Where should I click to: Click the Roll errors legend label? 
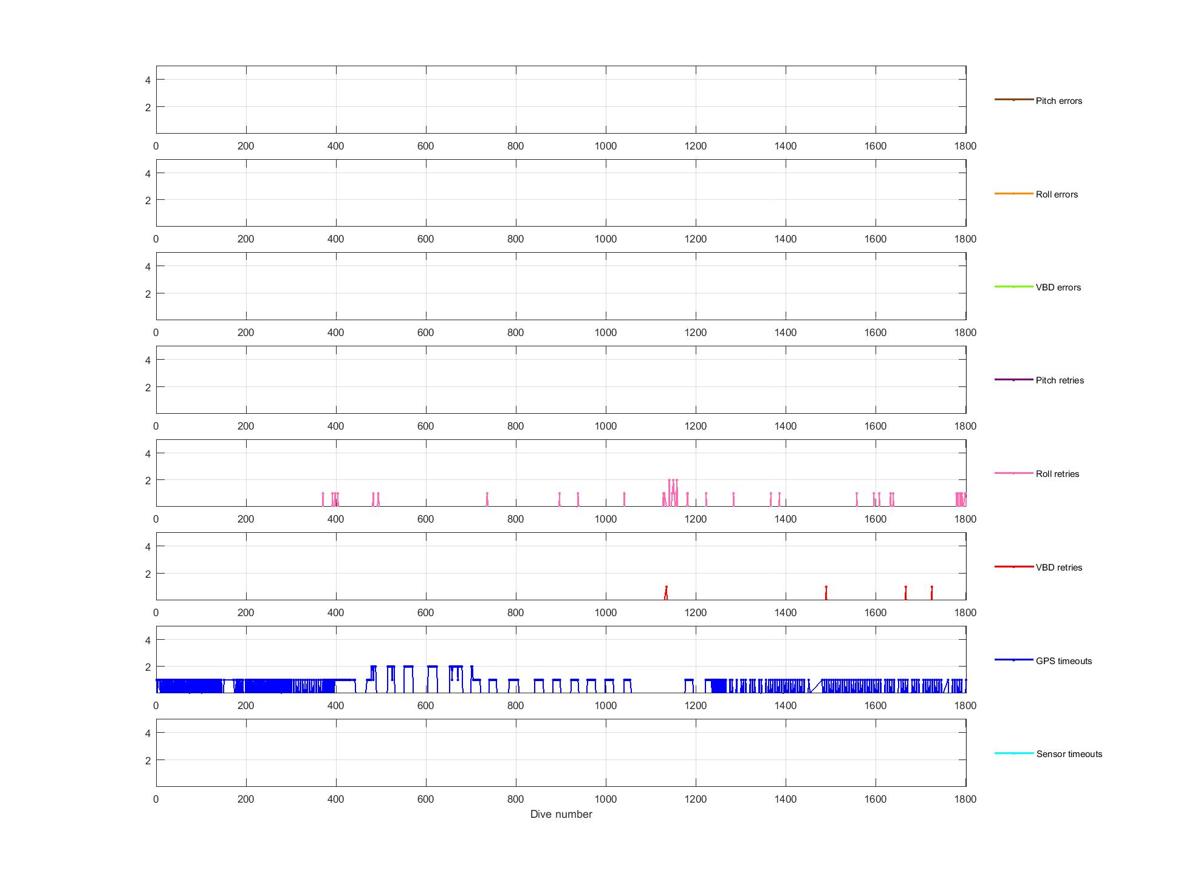click(x=1056, y=194)
